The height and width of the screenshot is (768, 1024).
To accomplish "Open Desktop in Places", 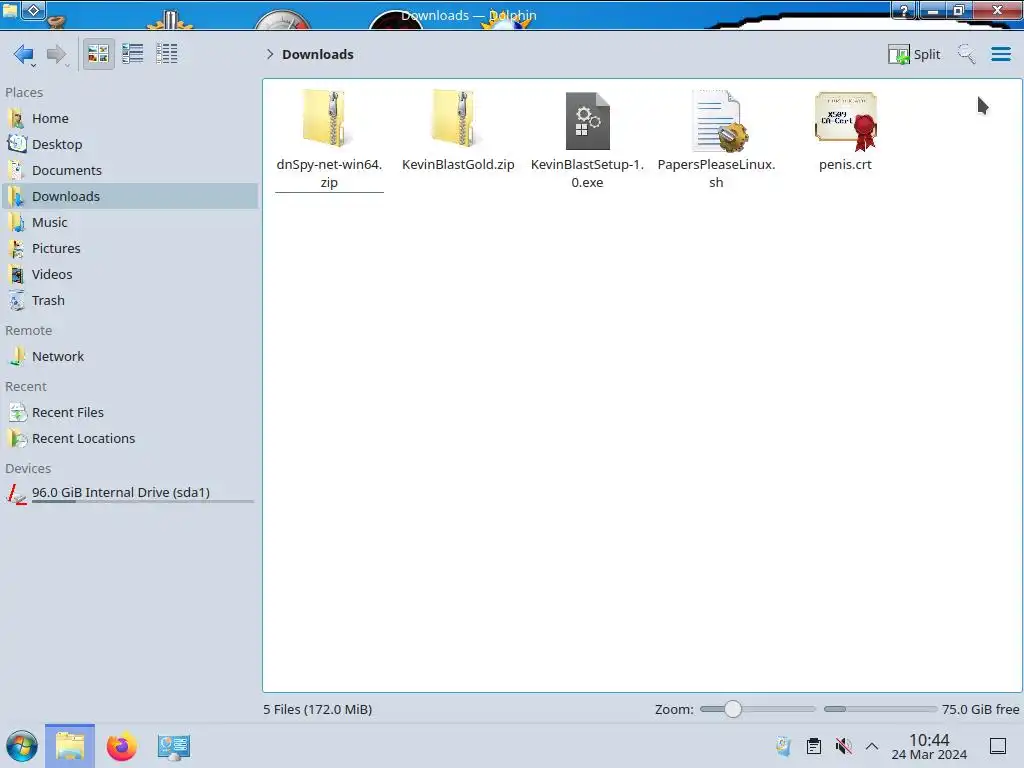I will coord(130,144).
